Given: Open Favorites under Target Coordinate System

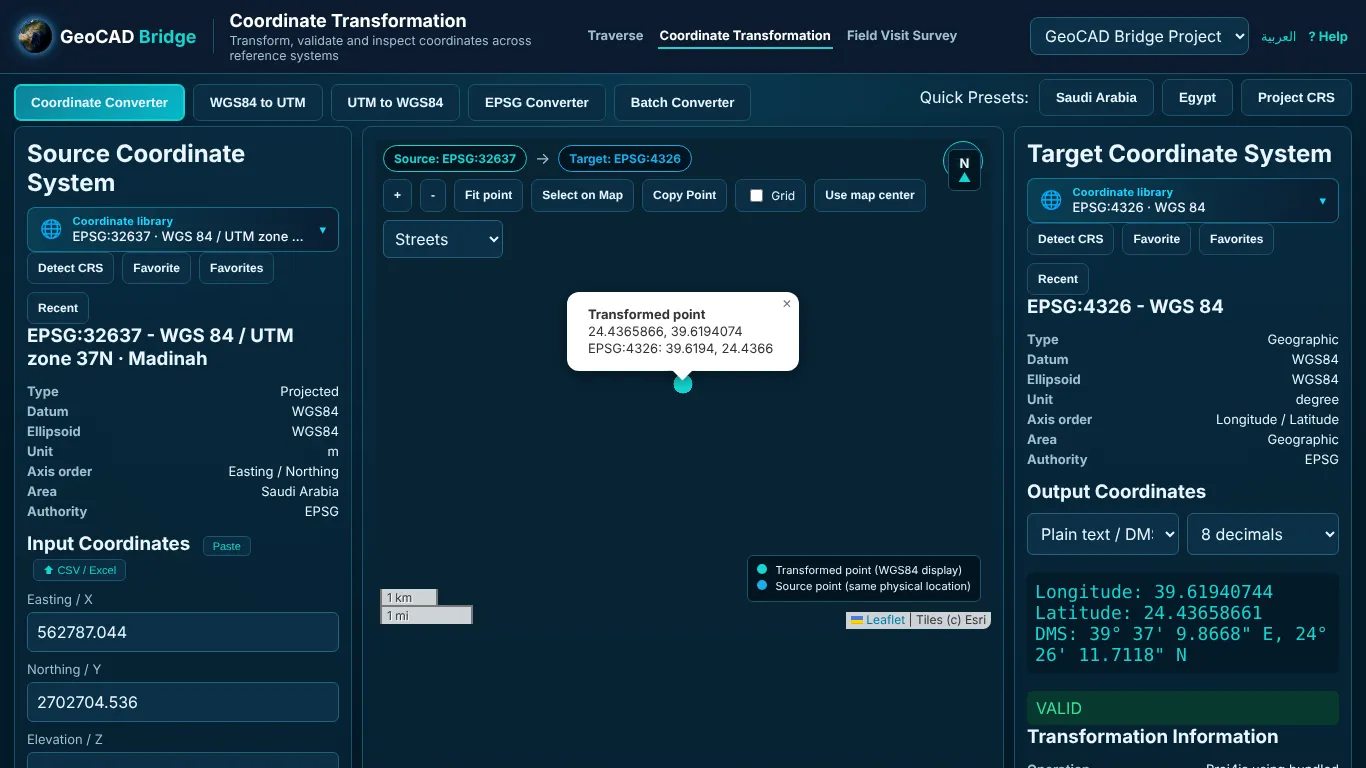Looking at the screenshot, I should [x=1236, y=239].
